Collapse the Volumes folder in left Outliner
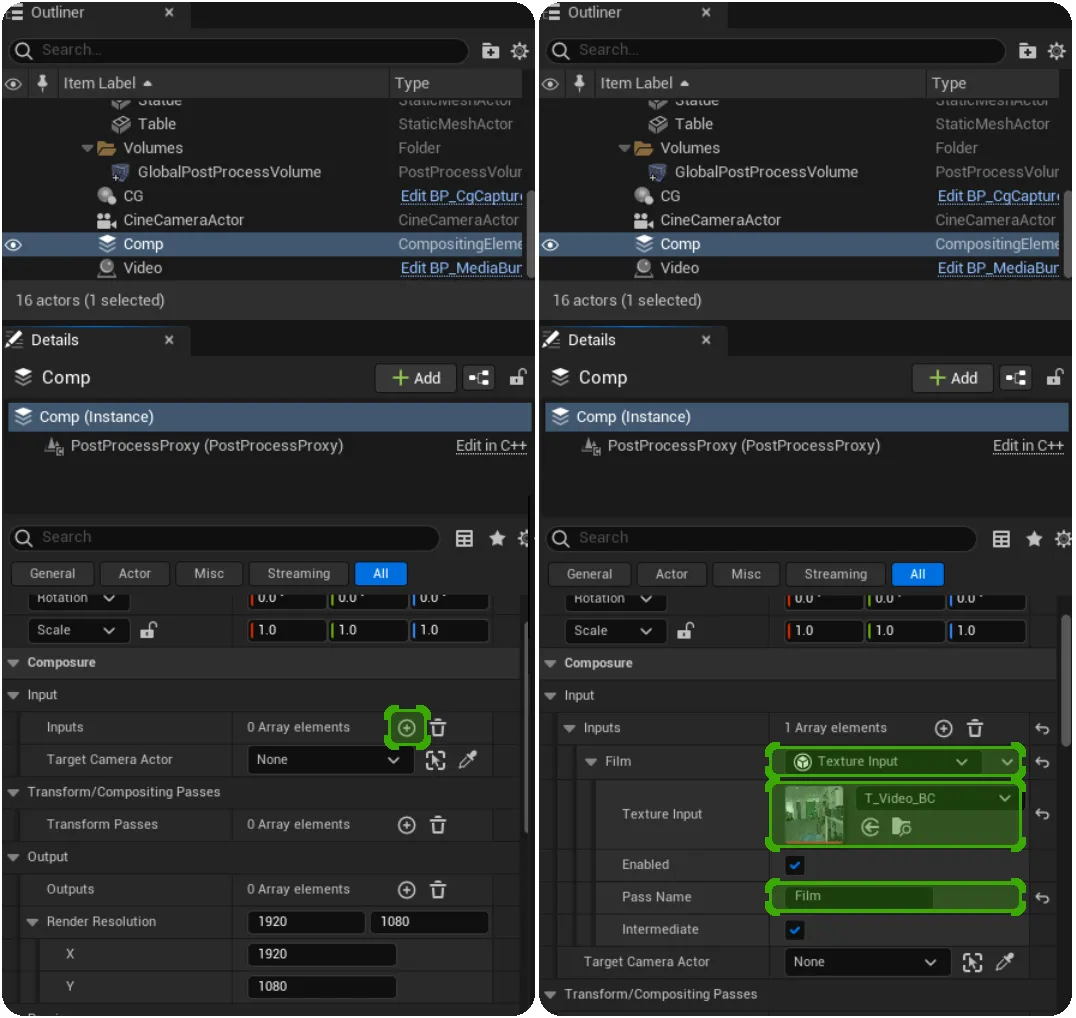Viewport: 1076px width, 1018px height. [87, 148]
